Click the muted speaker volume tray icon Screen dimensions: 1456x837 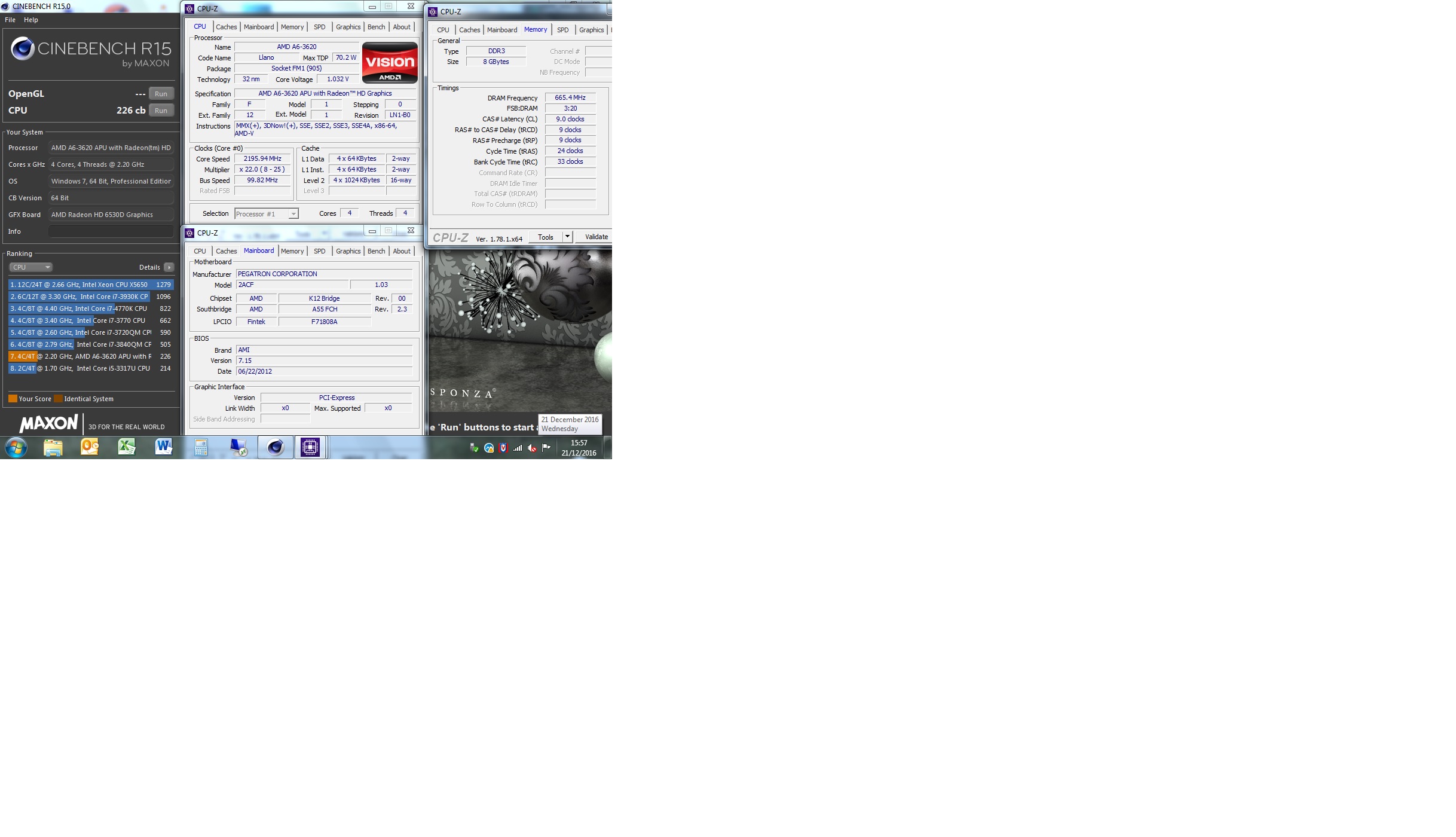pyautogui.click(x=532, y=448)
